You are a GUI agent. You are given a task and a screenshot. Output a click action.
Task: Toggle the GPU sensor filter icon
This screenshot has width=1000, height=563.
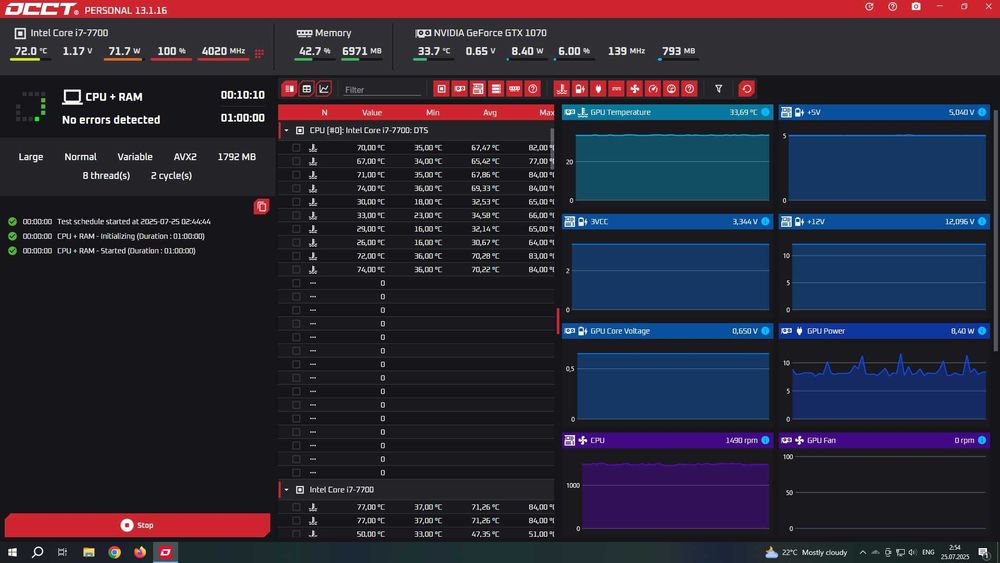click(460, 89)
